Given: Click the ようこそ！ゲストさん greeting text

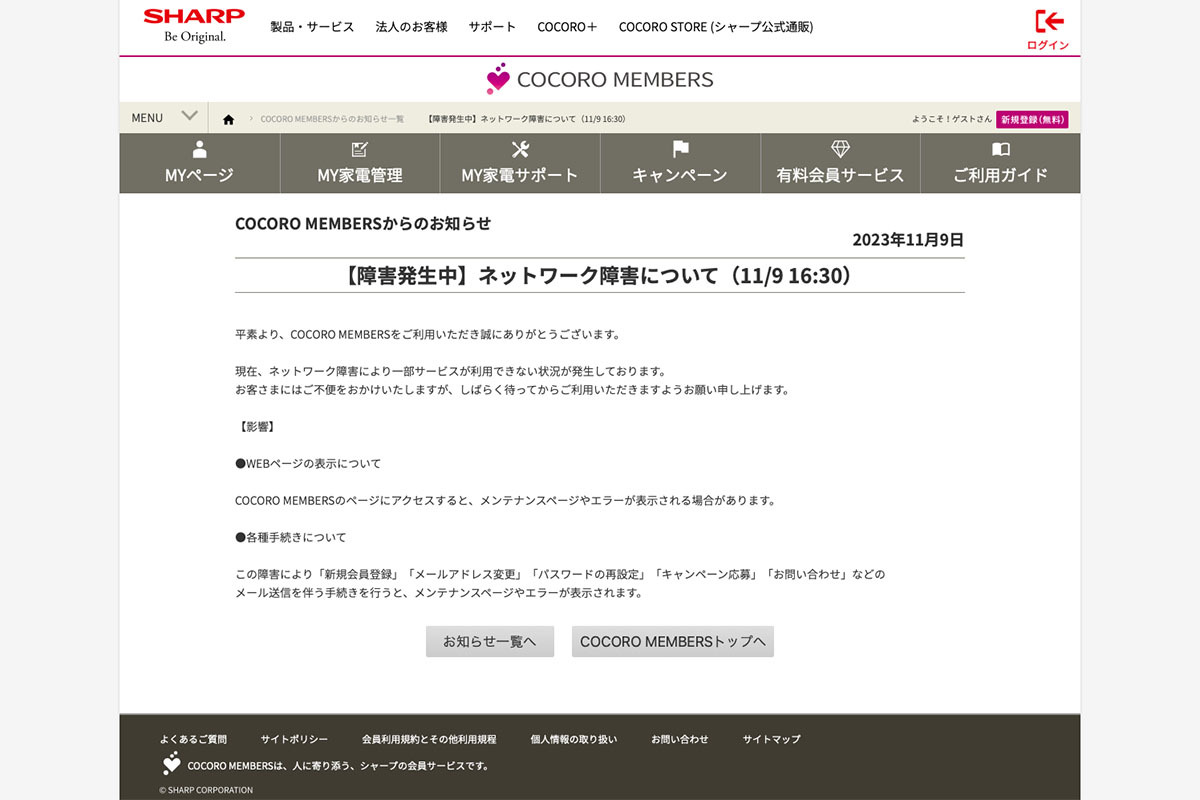Looking at the screenshot, I should [952, 119].
